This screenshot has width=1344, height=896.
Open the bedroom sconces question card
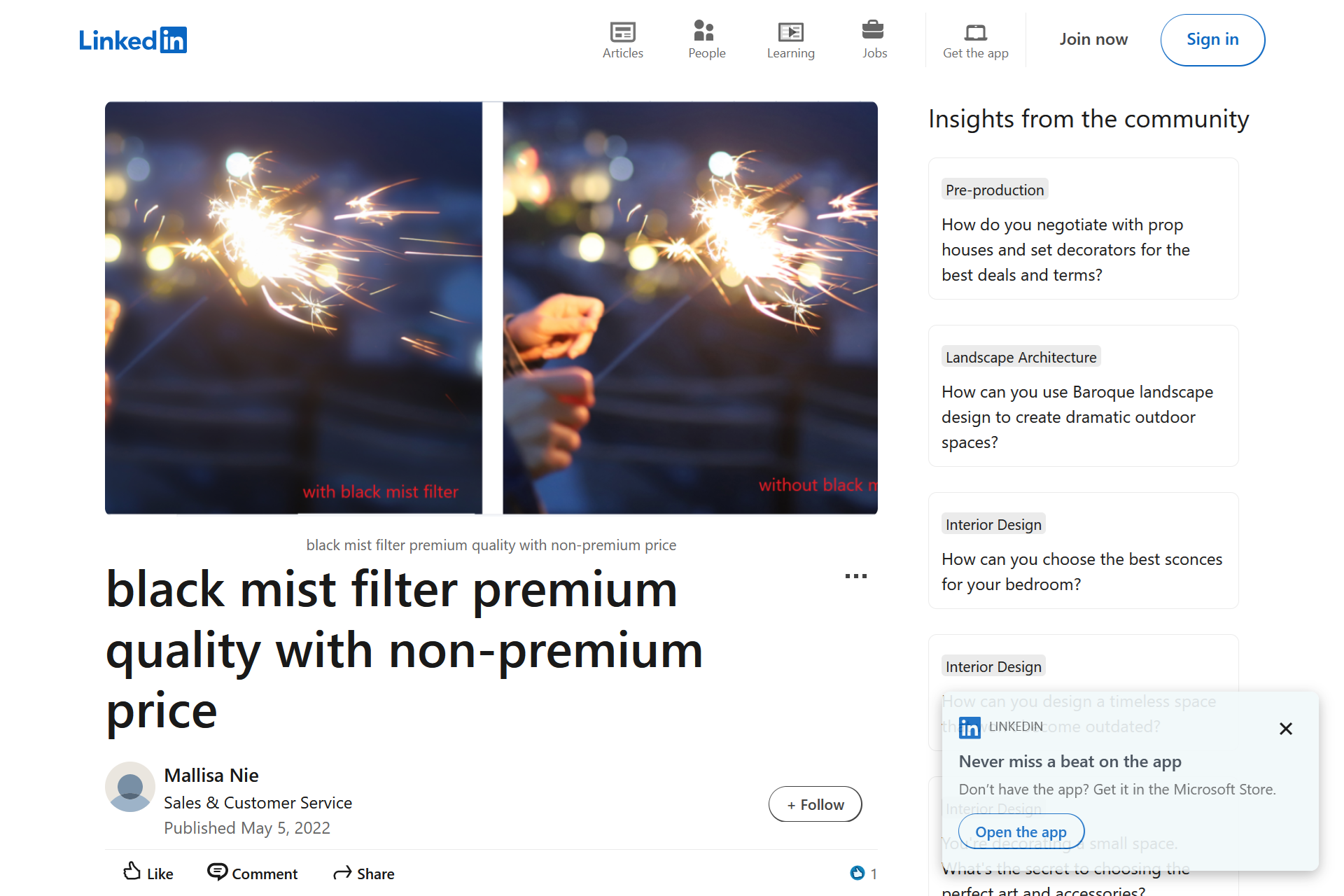[x=1083, y=550]
